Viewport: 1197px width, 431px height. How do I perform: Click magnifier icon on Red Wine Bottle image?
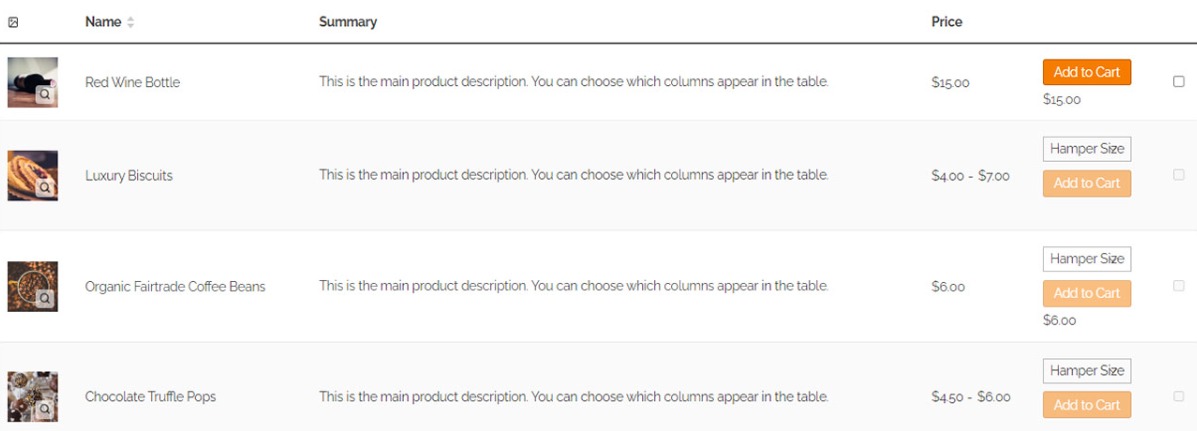[x=46, y=96]
